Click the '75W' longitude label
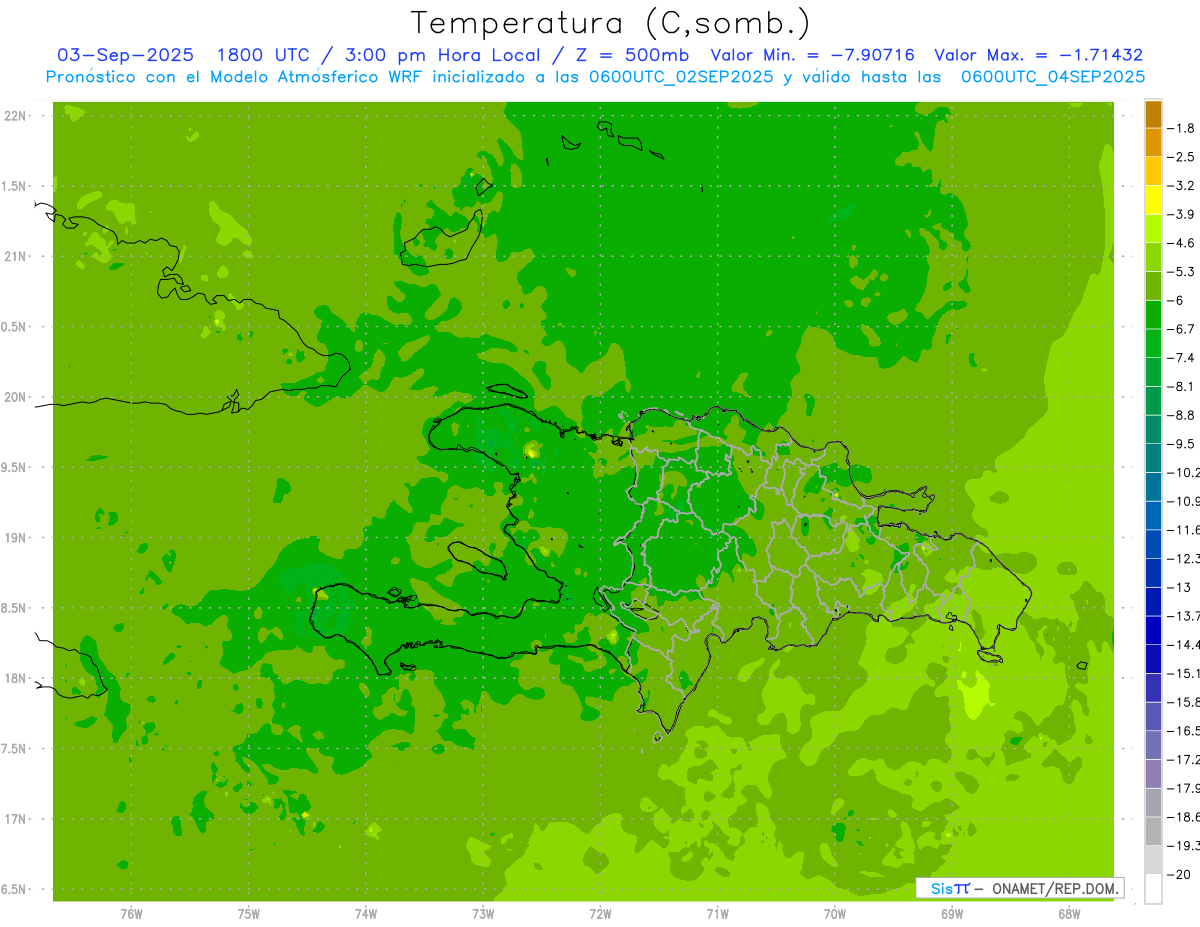The image size is (1200, 927). pyautogui.click(x=249, y=914)
